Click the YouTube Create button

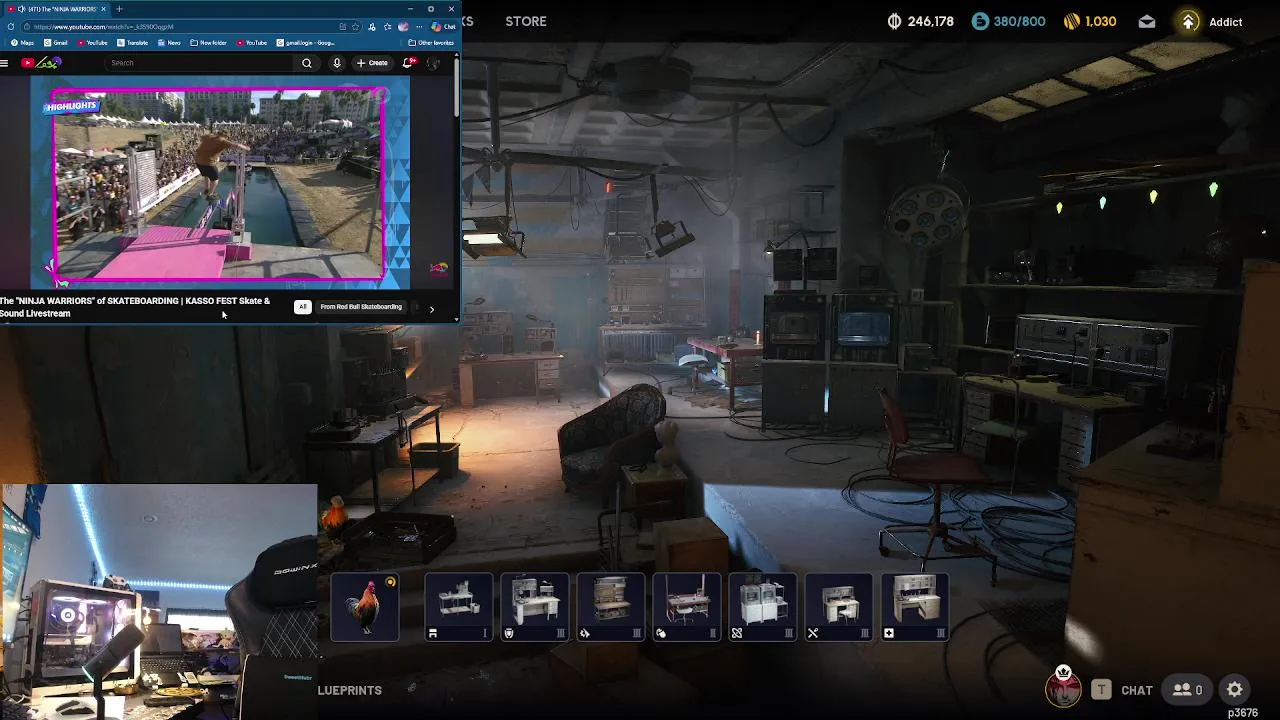click(x=372, y=63)
